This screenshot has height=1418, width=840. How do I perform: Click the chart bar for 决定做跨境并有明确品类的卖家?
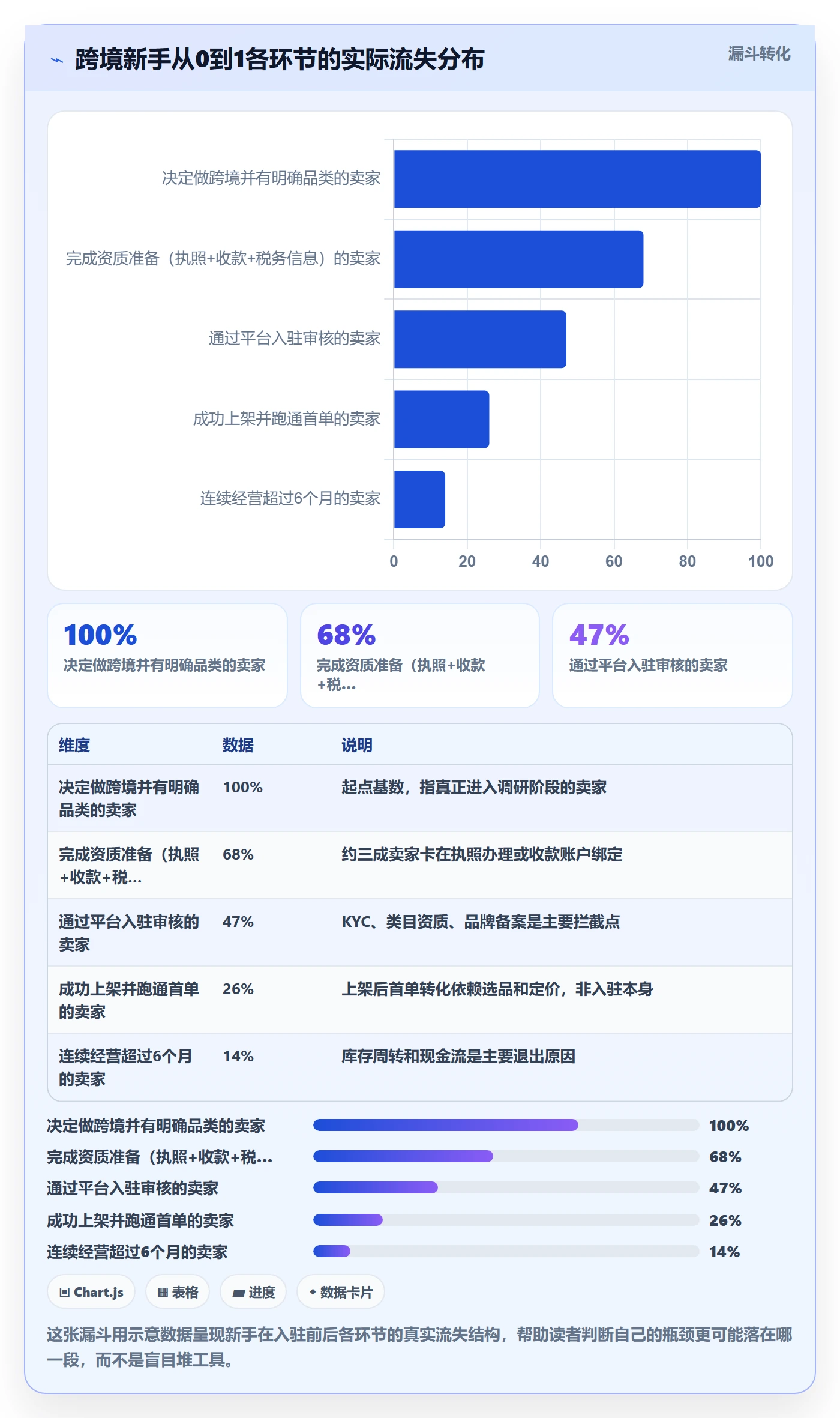point(577,179)
